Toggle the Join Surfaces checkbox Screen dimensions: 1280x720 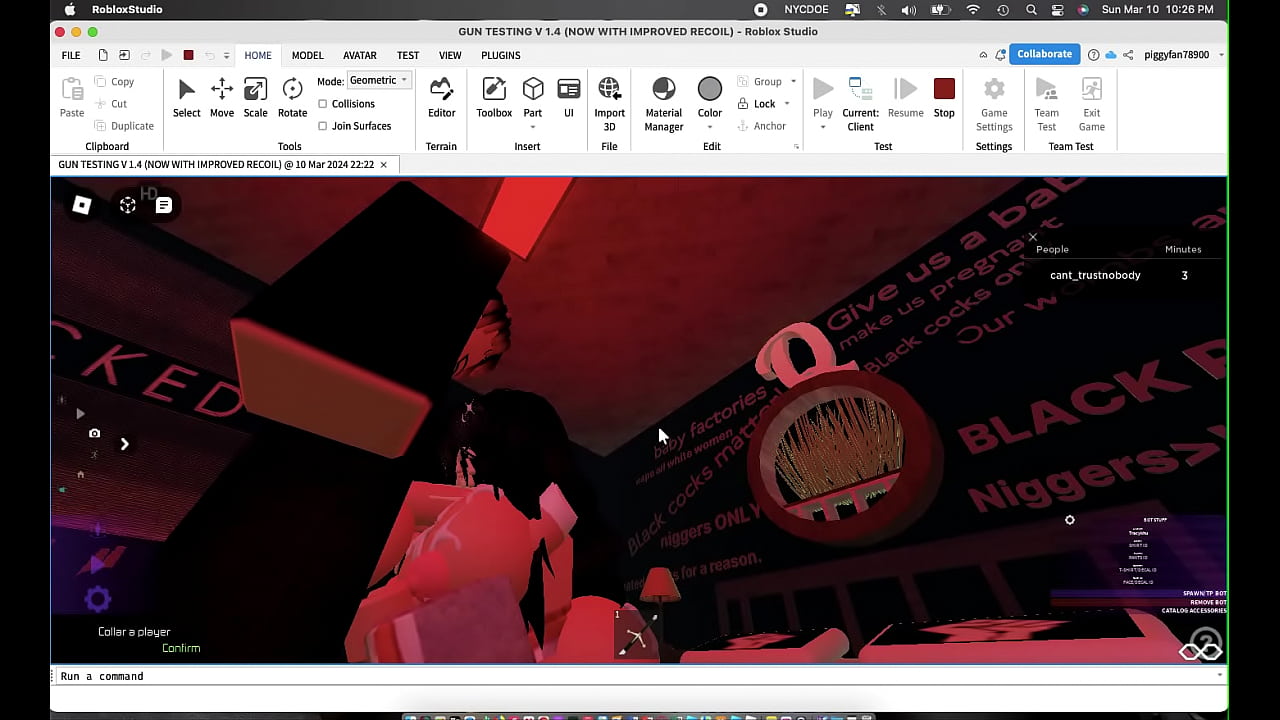tap(323, 126)
